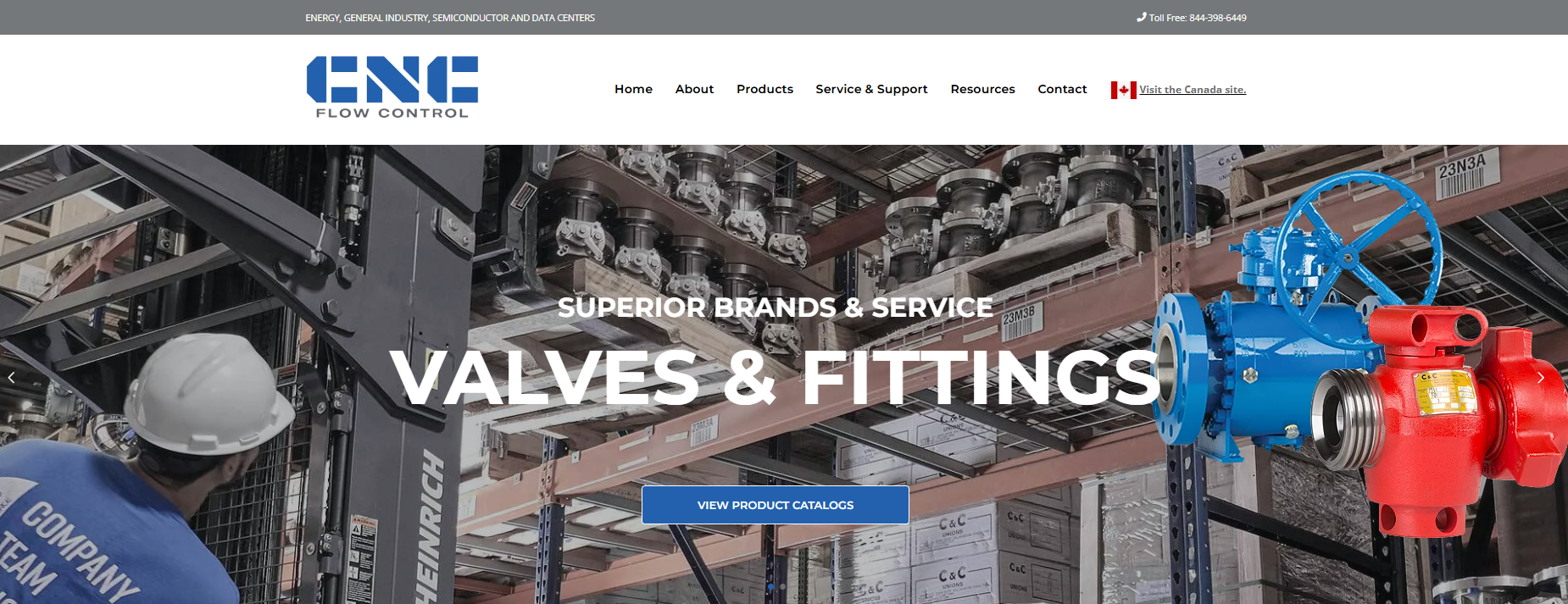Image resolution: width=1568 pixels, height=604 pixels.
Task: Go to the Contact page
Action: tap(1062, 89)
